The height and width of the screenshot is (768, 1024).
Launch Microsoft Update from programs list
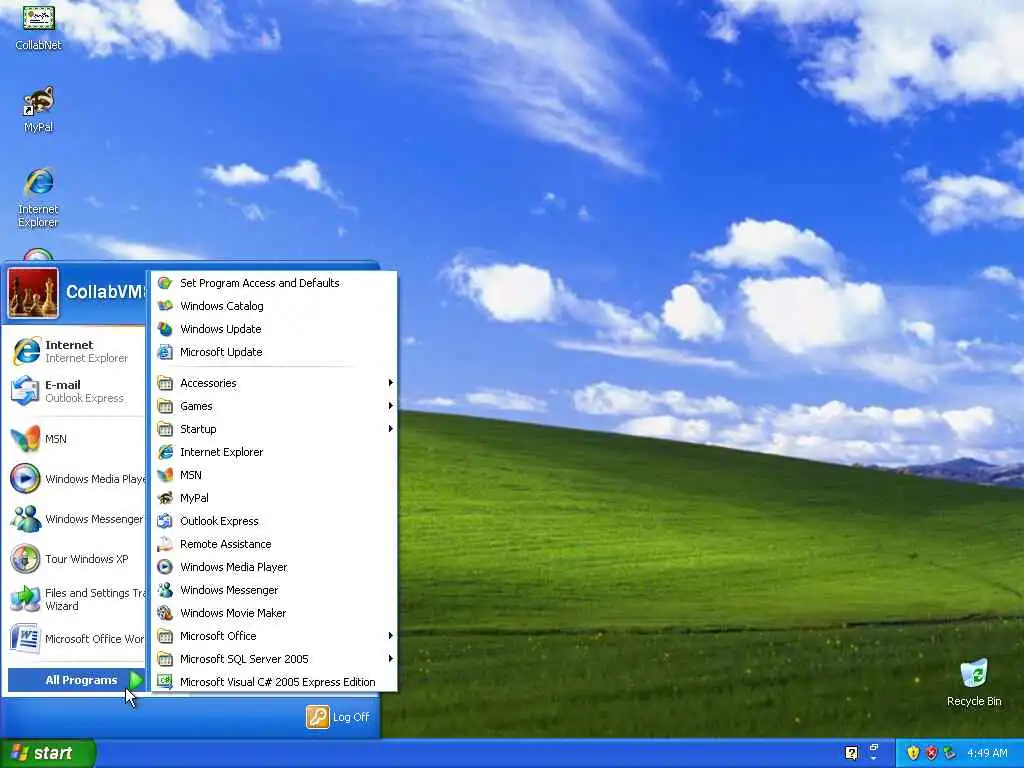point(274,351)
